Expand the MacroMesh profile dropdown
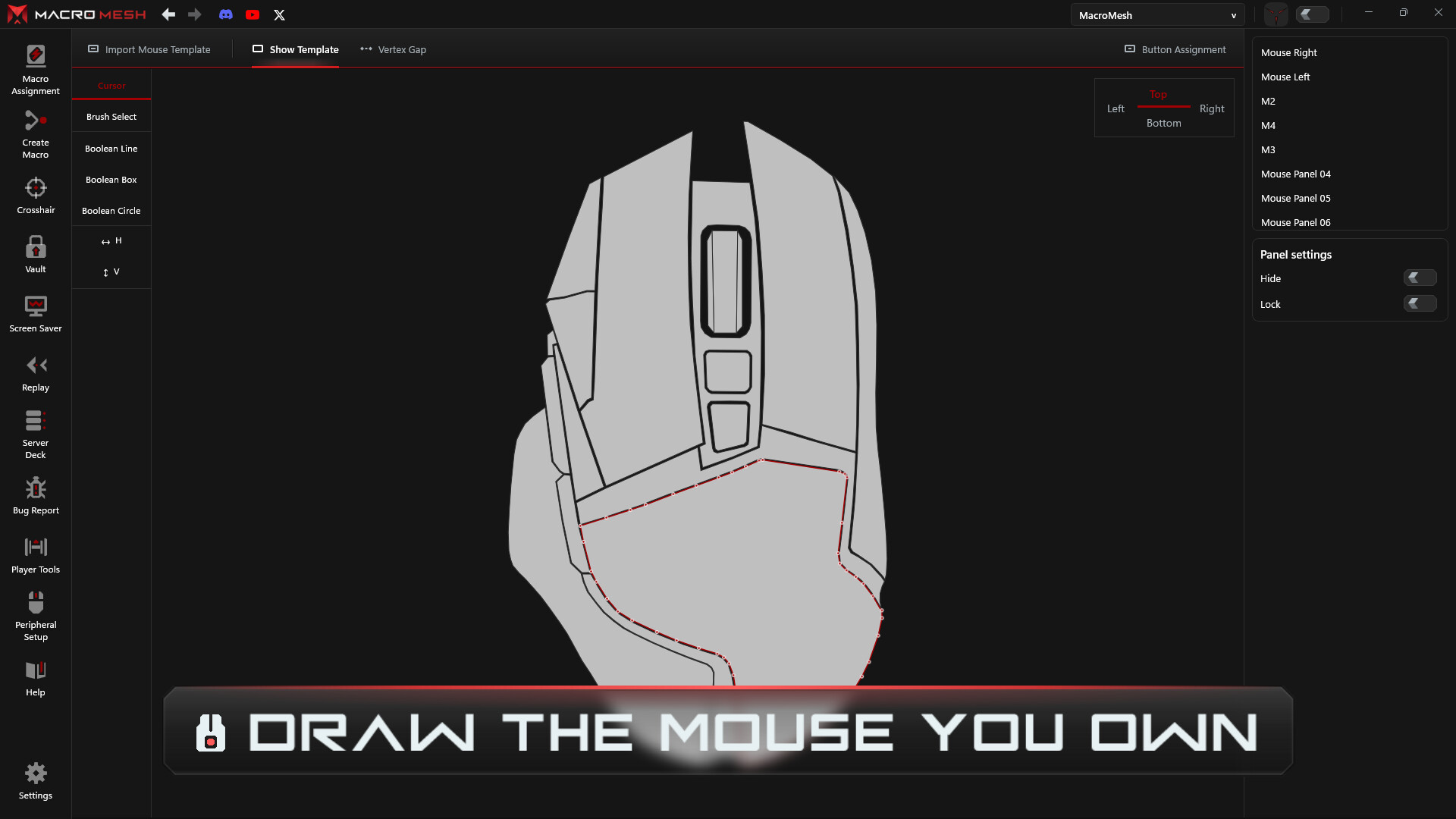This screenshot has width=1456, height=819. tap(1157, 15)
